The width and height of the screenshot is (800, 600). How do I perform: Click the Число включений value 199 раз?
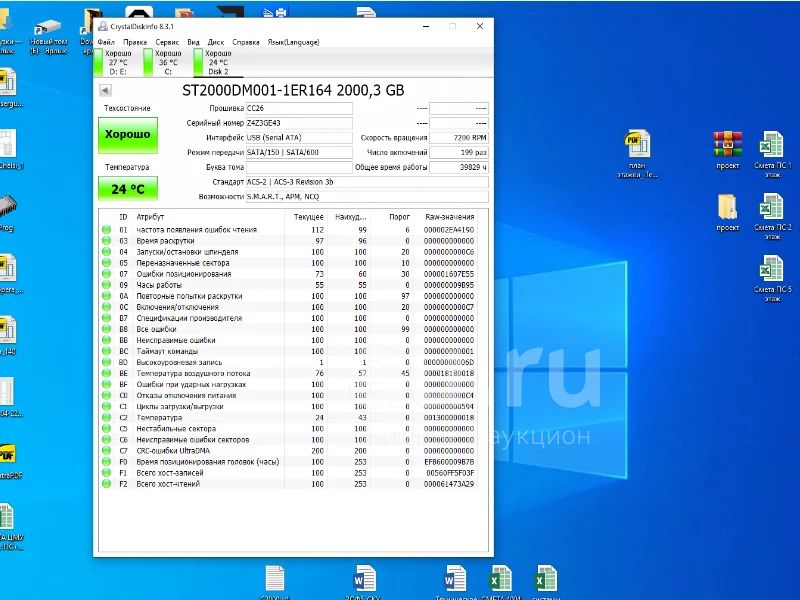click(459, 153)
